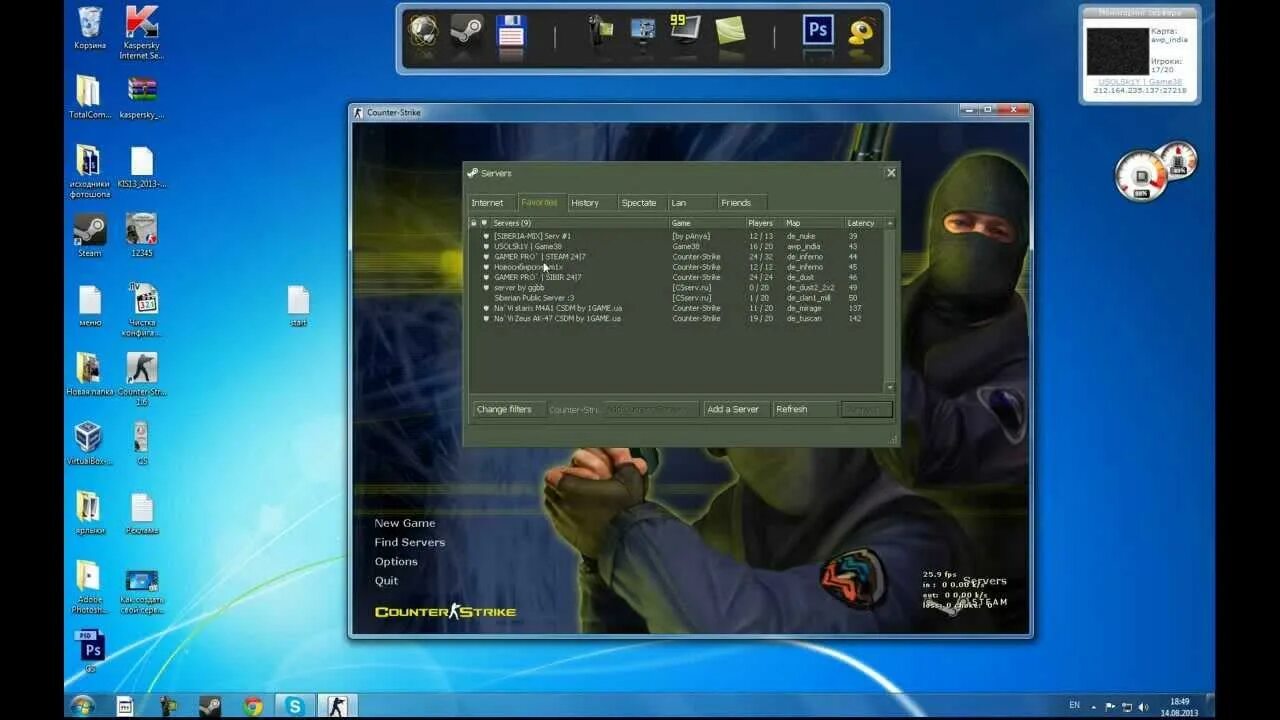1280x720 pixels.
Task: Open the globe network icon in the dock
Action: [x=423, y=30]
